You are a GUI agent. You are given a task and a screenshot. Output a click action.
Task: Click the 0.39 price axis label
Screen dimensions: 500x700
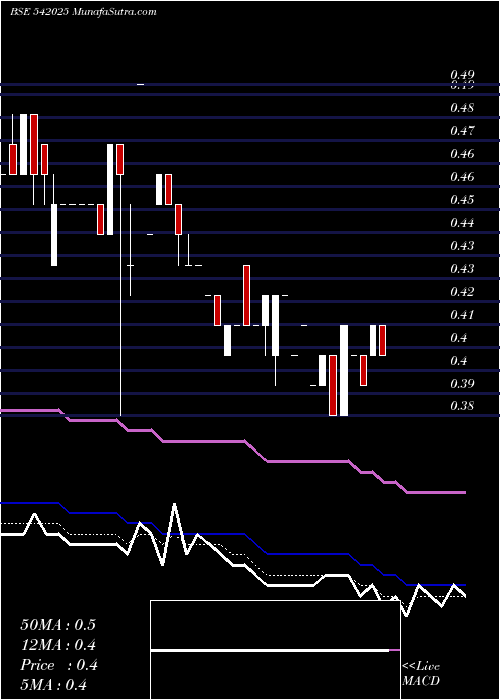462,383
